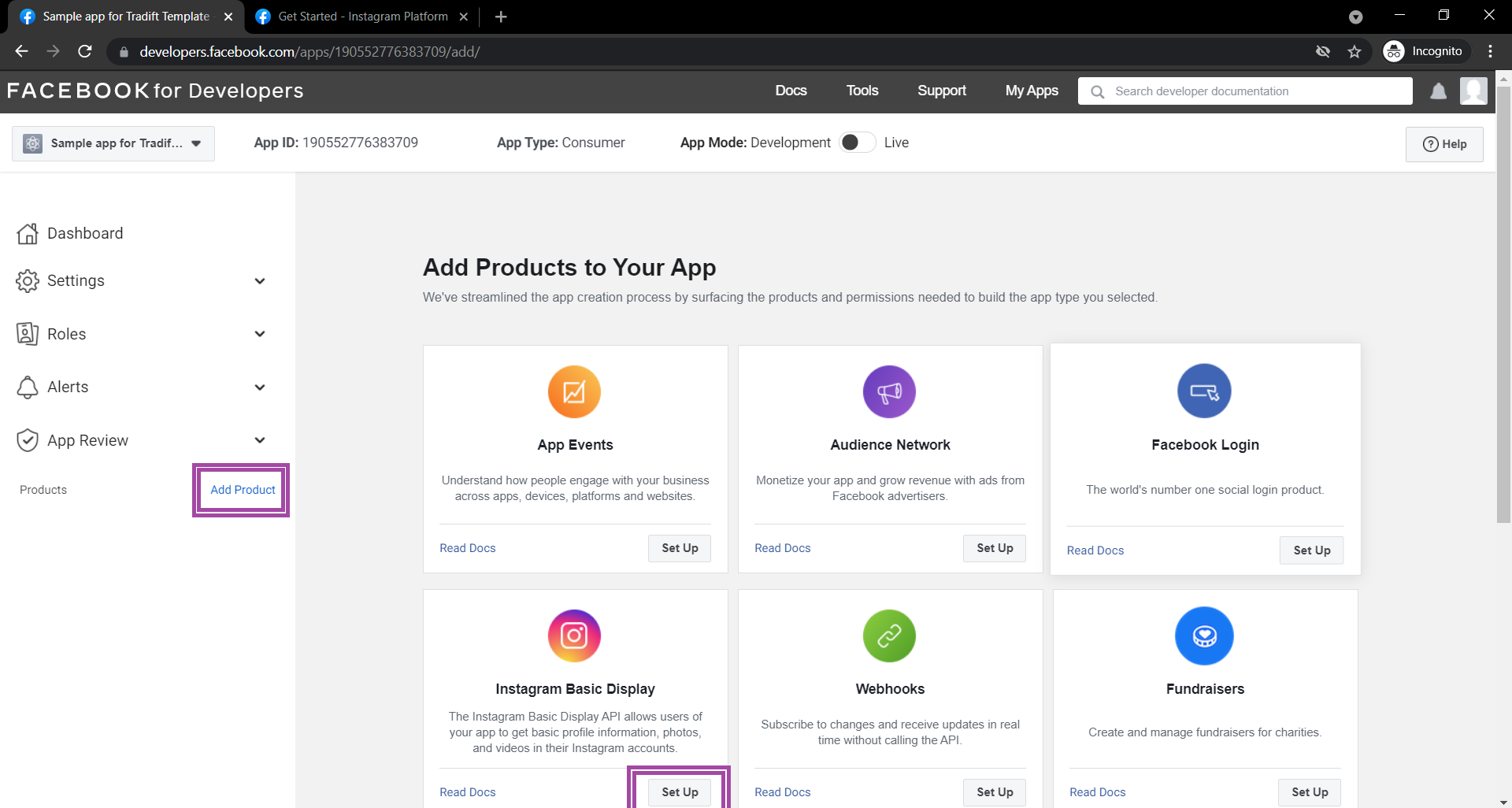1512x808 pixels.
Task: Click the Incognito profile indicator
Action: (1426, 51)
